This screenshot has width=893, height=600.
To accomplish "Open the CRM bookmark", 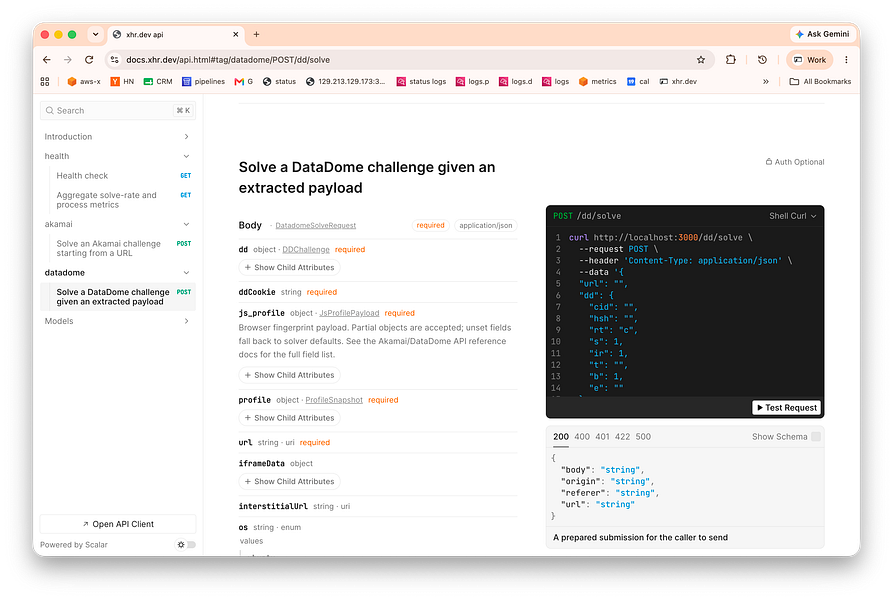I will (158, 81).
